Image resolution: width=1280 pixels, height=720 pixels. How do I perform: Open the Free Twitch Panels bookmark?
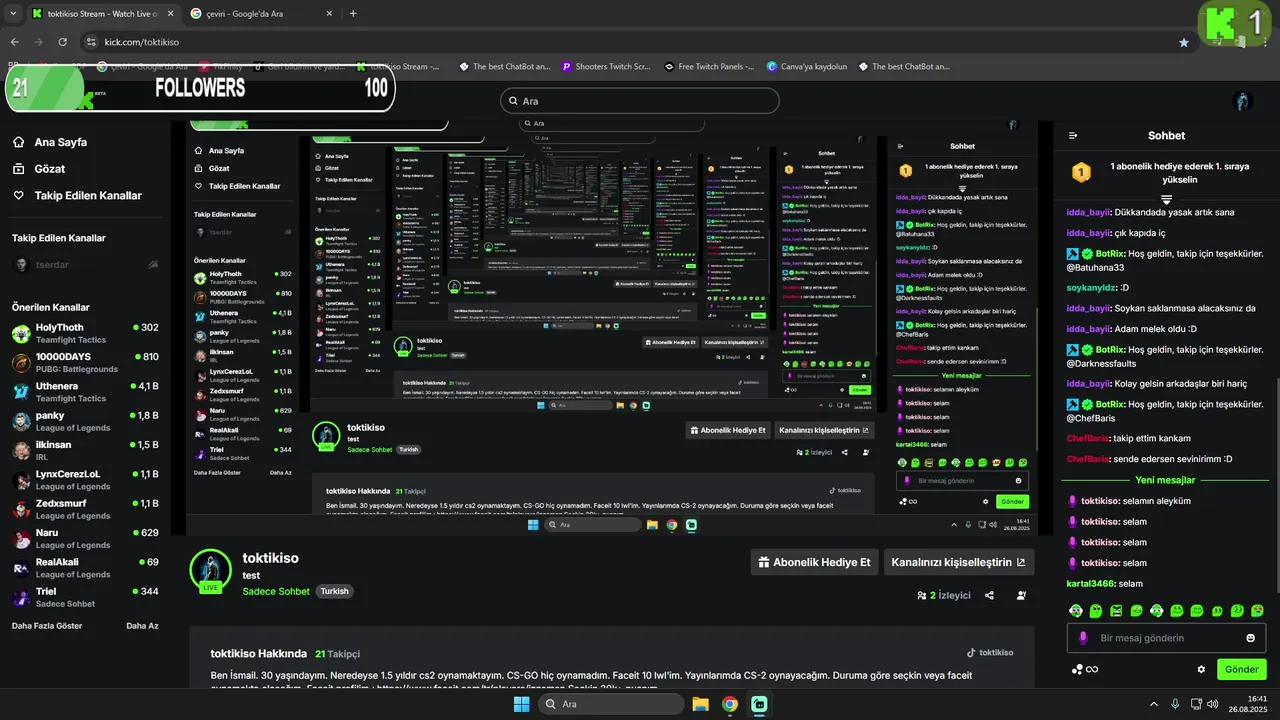click(x=709, y=67)
